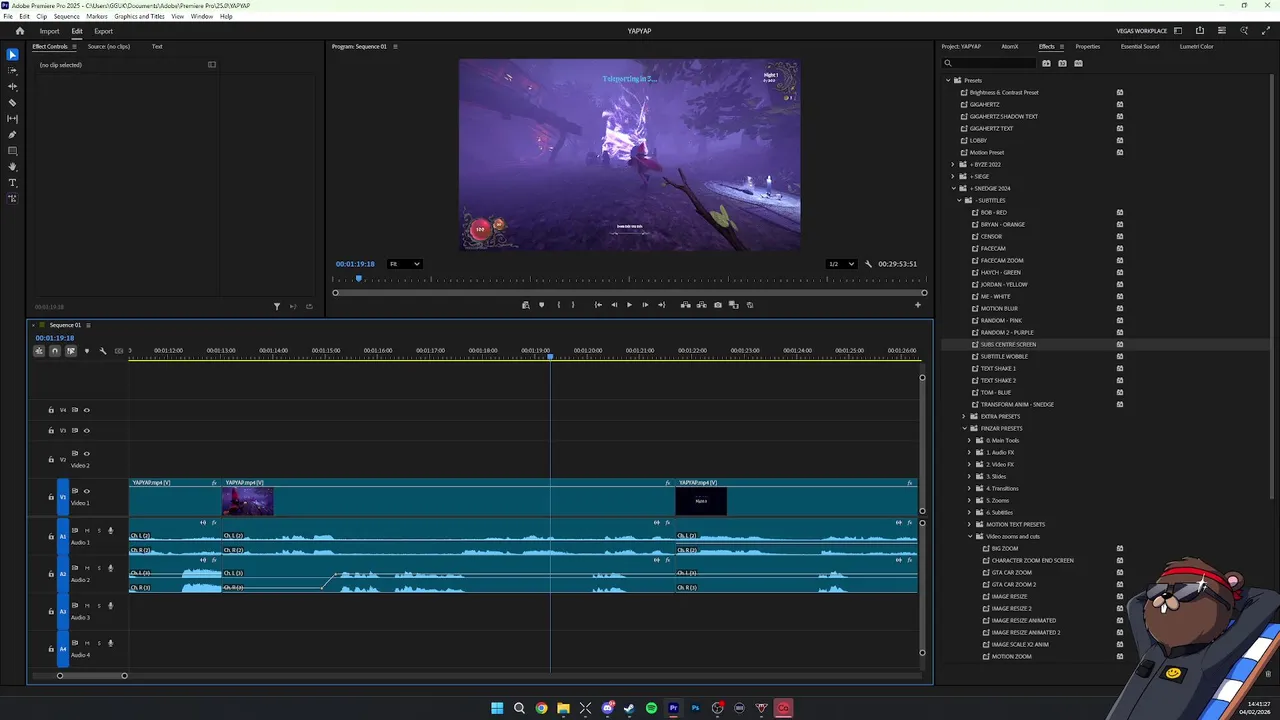Go to In point in Program monitor

pyautogui.click(x=598, y=305)
